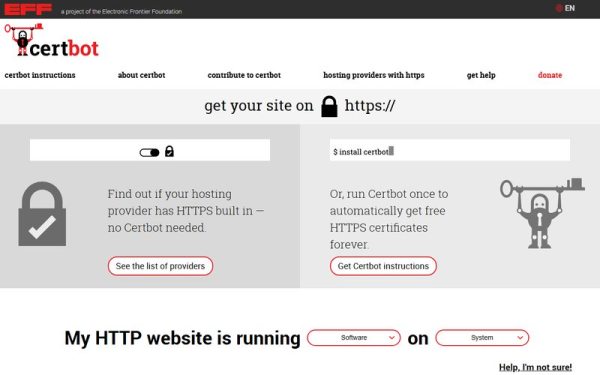
Task: Click the red EFF logo
Action: click(28, 9)
